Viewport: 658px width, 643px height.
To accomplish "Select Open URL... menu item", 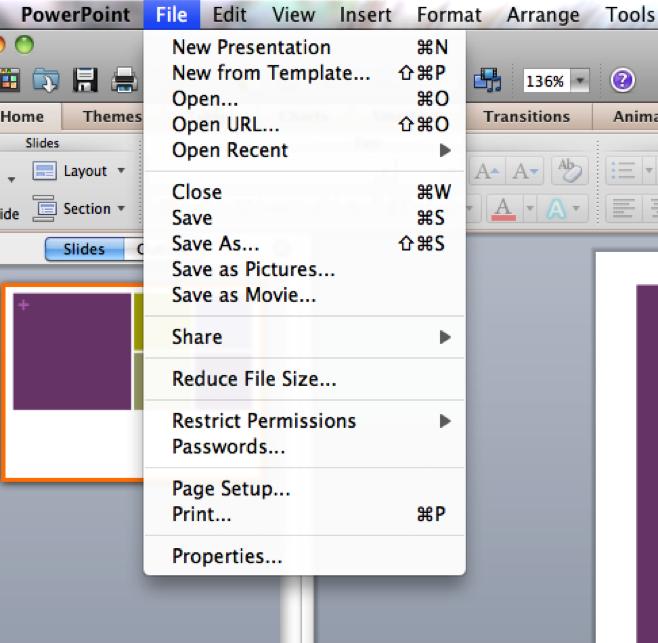I will coord(304,125).
